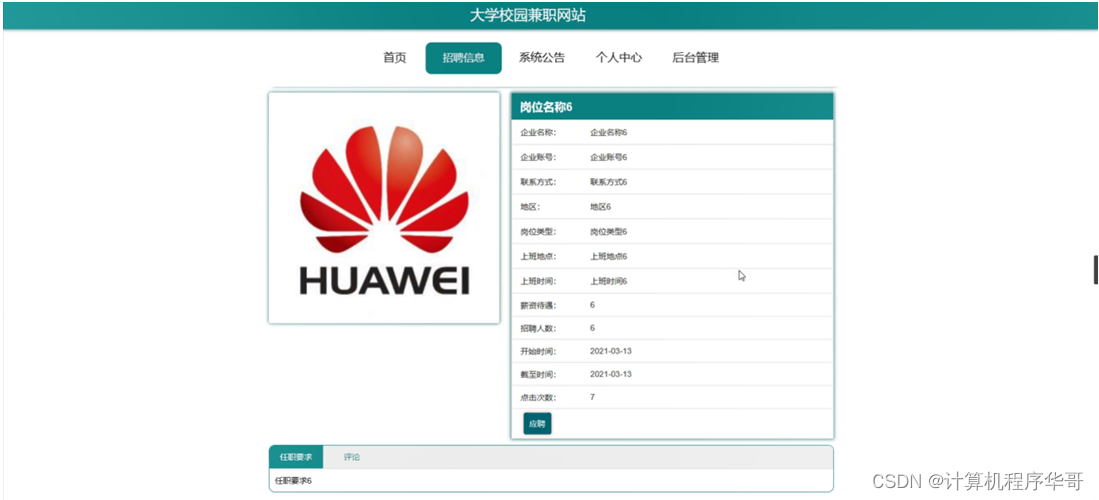Switch to the 任职要求 tab
The image size is (1099, 500).
point(296,457)
